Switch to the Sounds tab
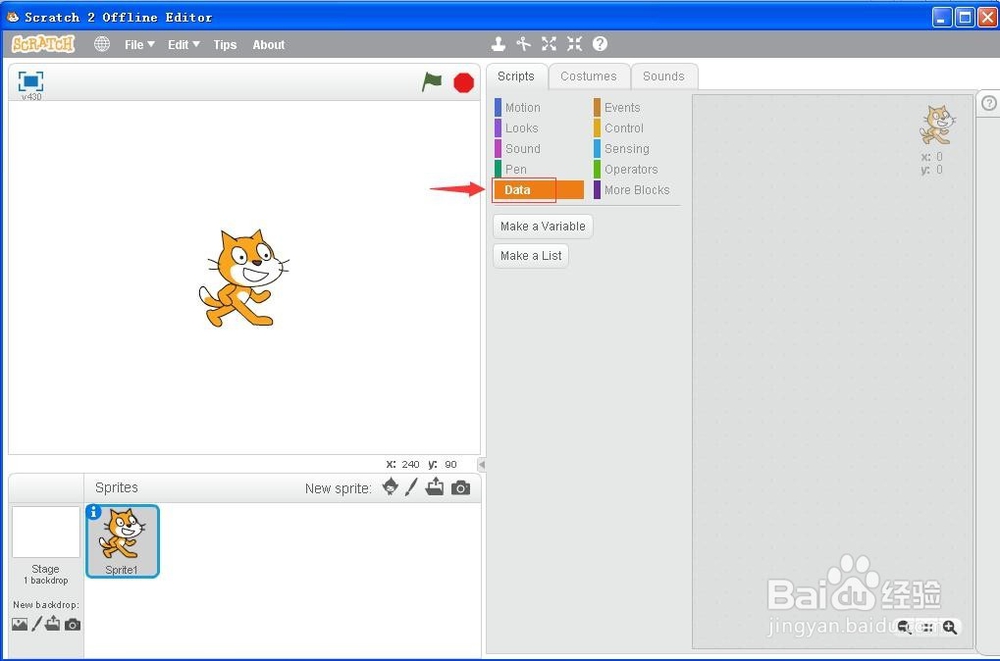The height and width of the screenshot is (661, 1000). point(663,77)
